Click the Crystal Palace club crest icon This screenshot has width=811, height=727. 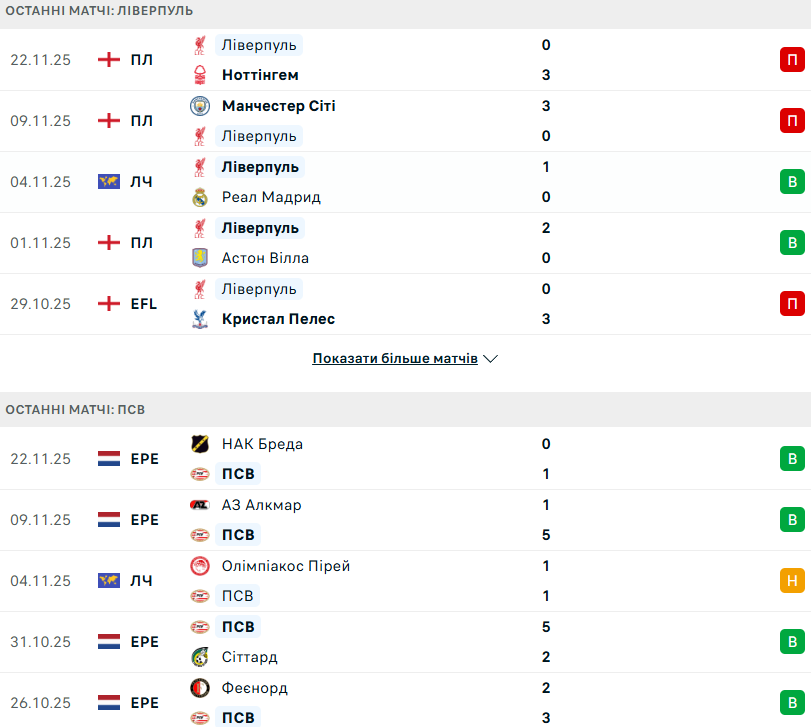(x=201, y=319)
